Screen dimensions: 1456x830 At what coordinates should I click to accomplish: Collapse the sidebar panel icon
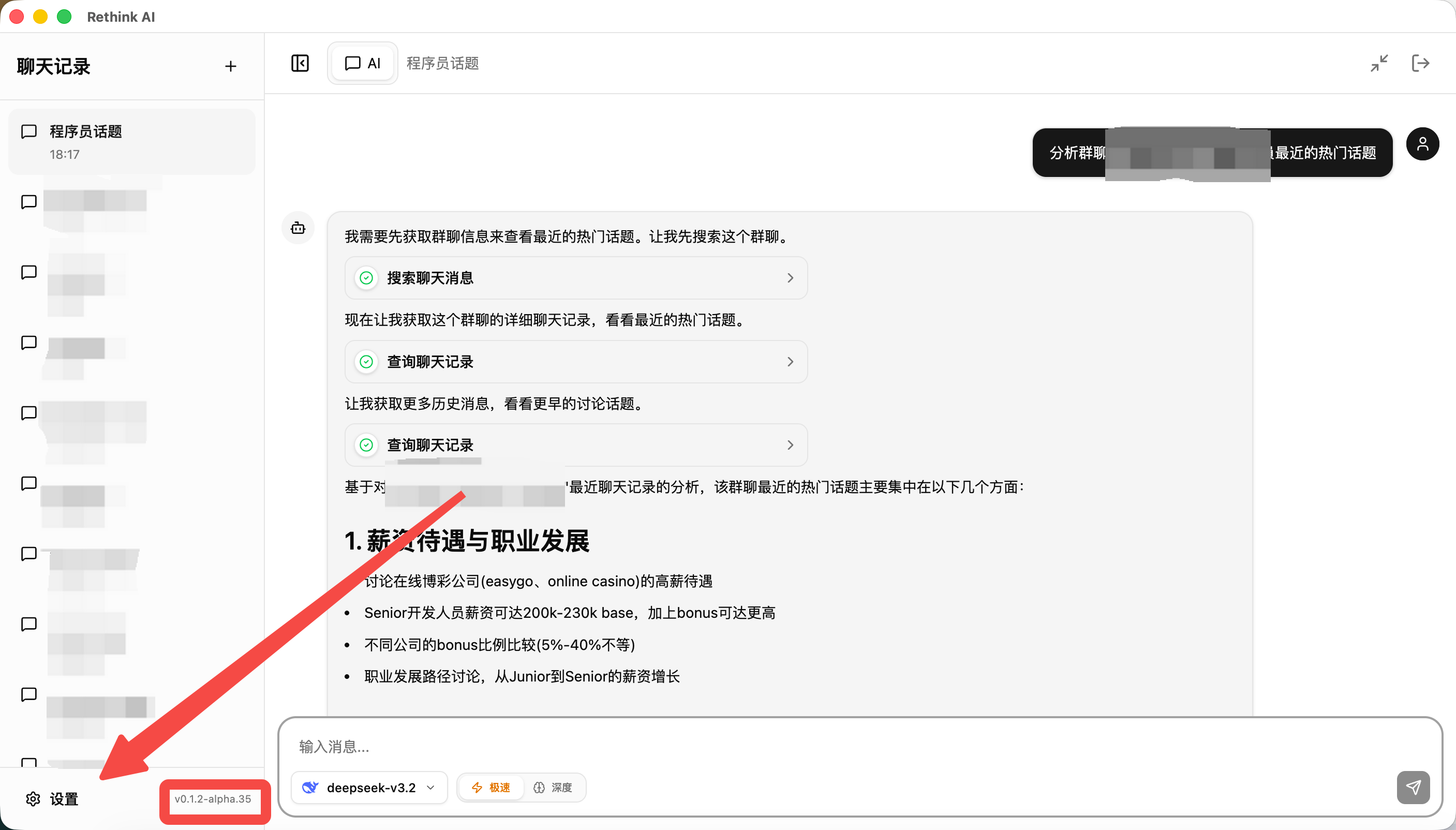coord(300,63)
